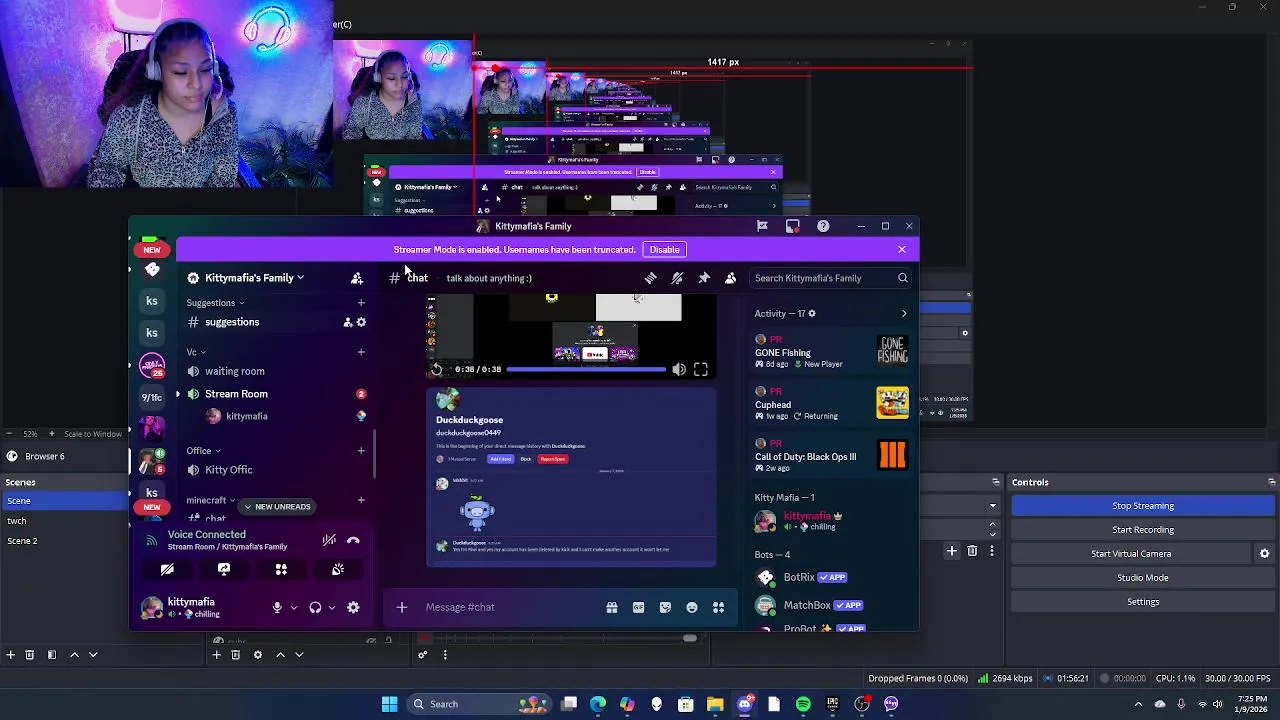Join Kitty Office voice channel

click(275, 470)
